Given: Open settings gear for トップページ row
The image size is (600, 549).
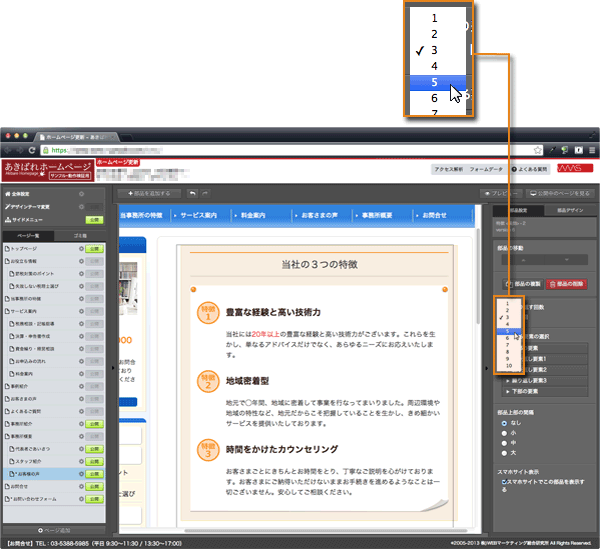Looking at the screenshot, I should (81, 249).
